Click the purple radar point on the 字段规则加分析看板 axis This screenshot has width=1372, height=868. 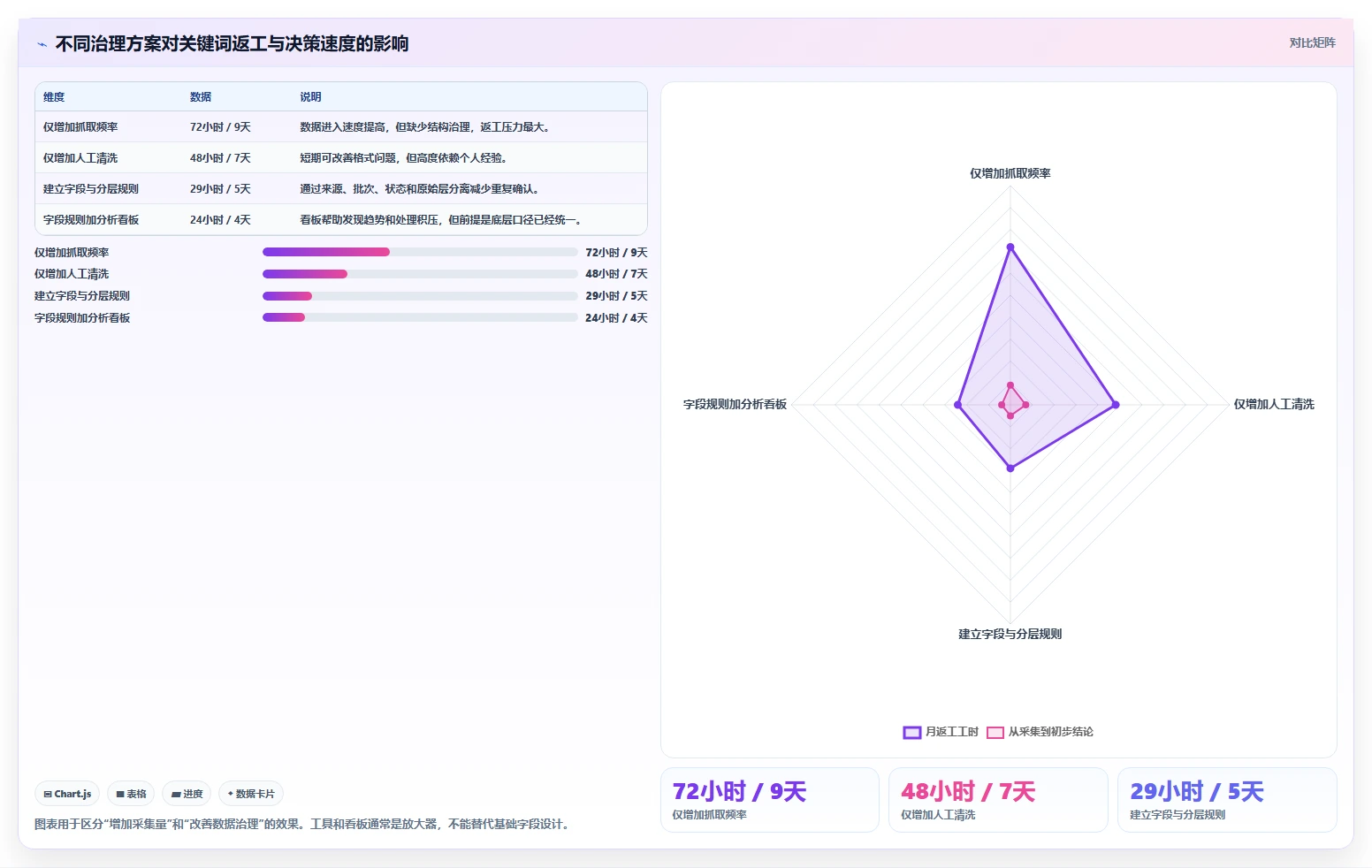[x=958, y=405]
